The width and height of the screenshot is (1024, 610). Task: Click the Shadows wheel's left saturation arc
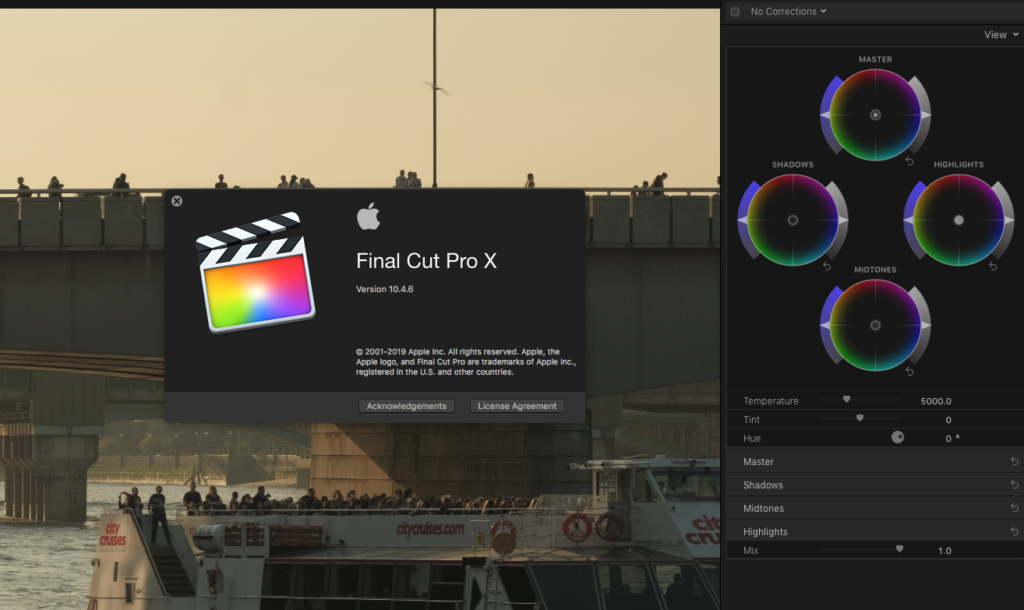click(x=744, y=220)
